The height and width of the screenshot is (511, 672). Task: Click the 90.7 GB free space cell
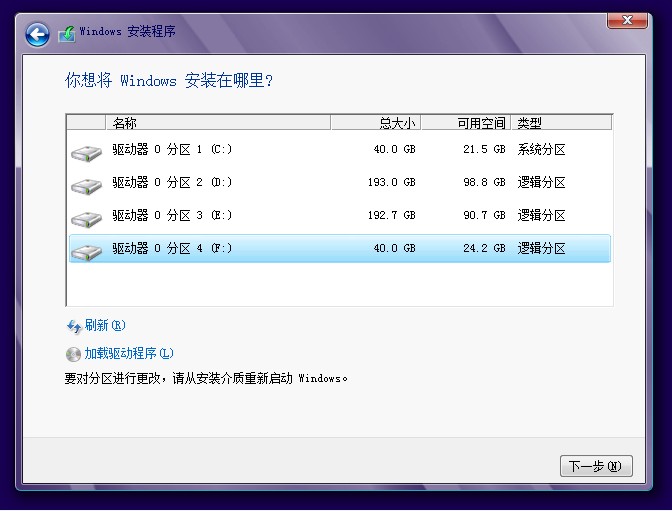[x=484, y=216]
